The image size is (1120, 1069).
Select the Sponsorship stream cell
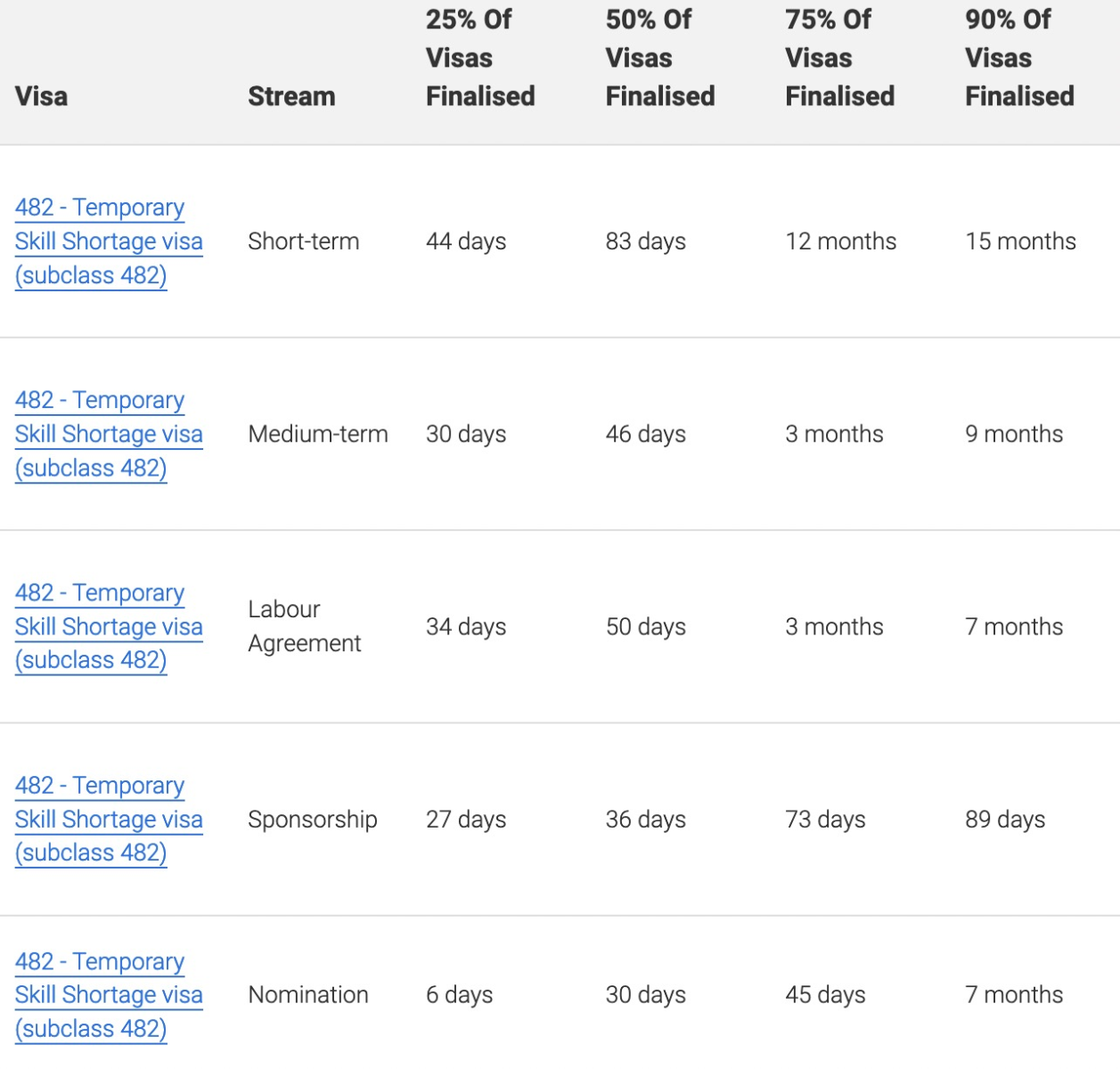coord(312,819)
